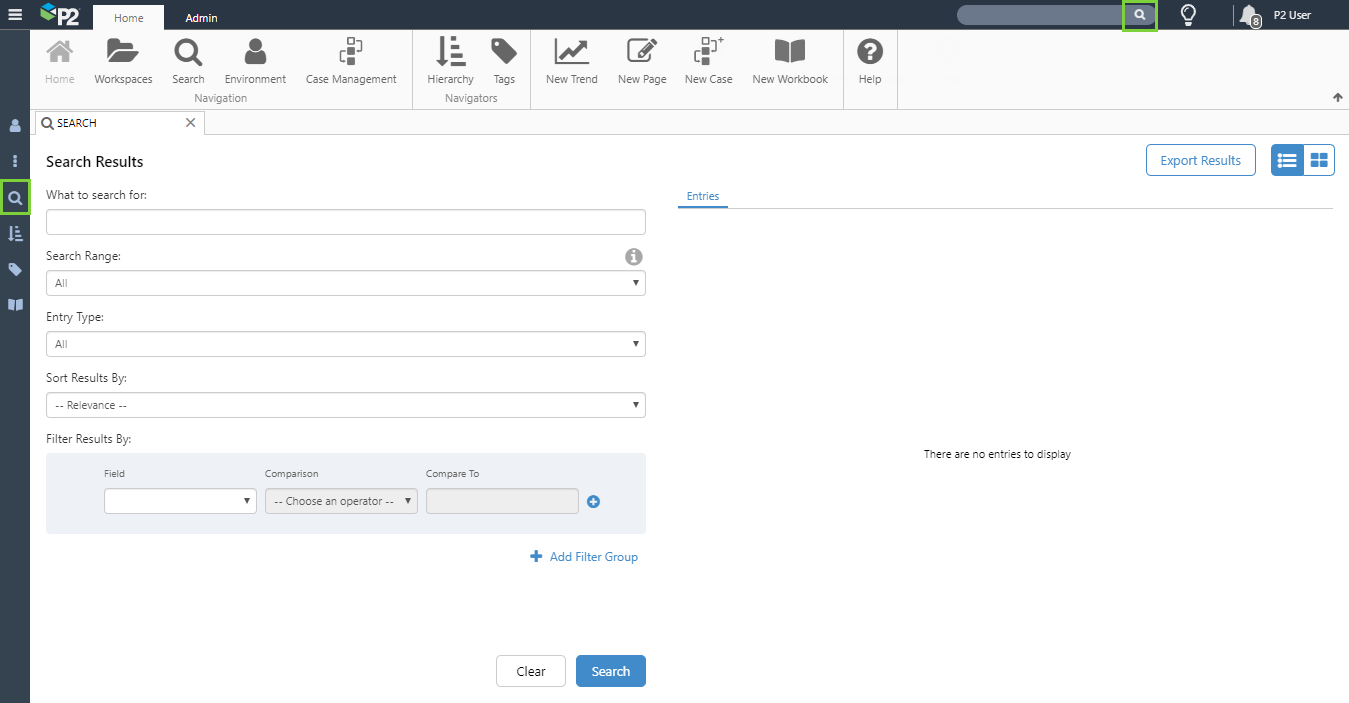1349x703 pixels.
Task: Click the Export Results button
Action: pos(1200,160)
